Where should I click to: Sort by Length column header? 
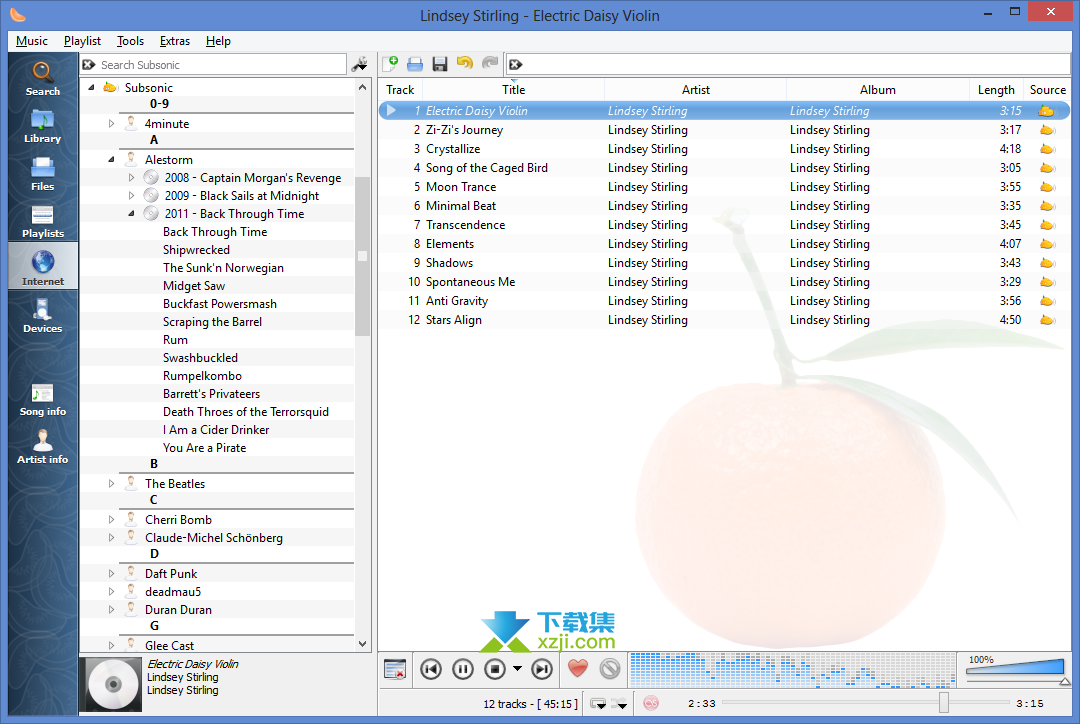tap(996, 90)
